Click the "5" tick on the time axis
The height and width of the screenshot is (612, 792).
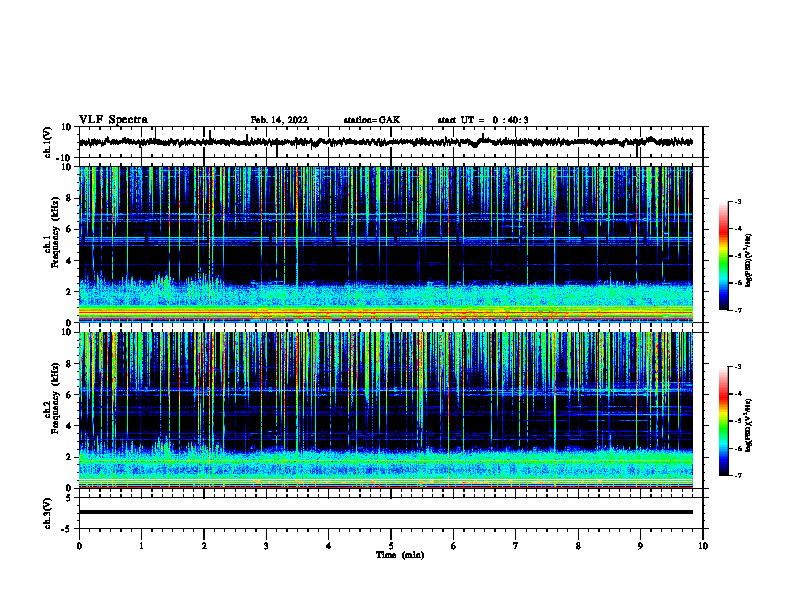[x=391, y=546]
